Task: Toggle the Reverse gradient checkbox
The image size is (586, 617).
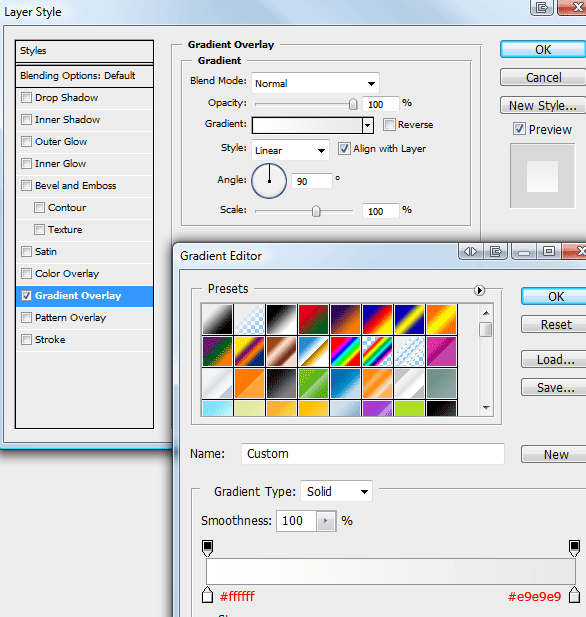Action: (x=389, y=125)
